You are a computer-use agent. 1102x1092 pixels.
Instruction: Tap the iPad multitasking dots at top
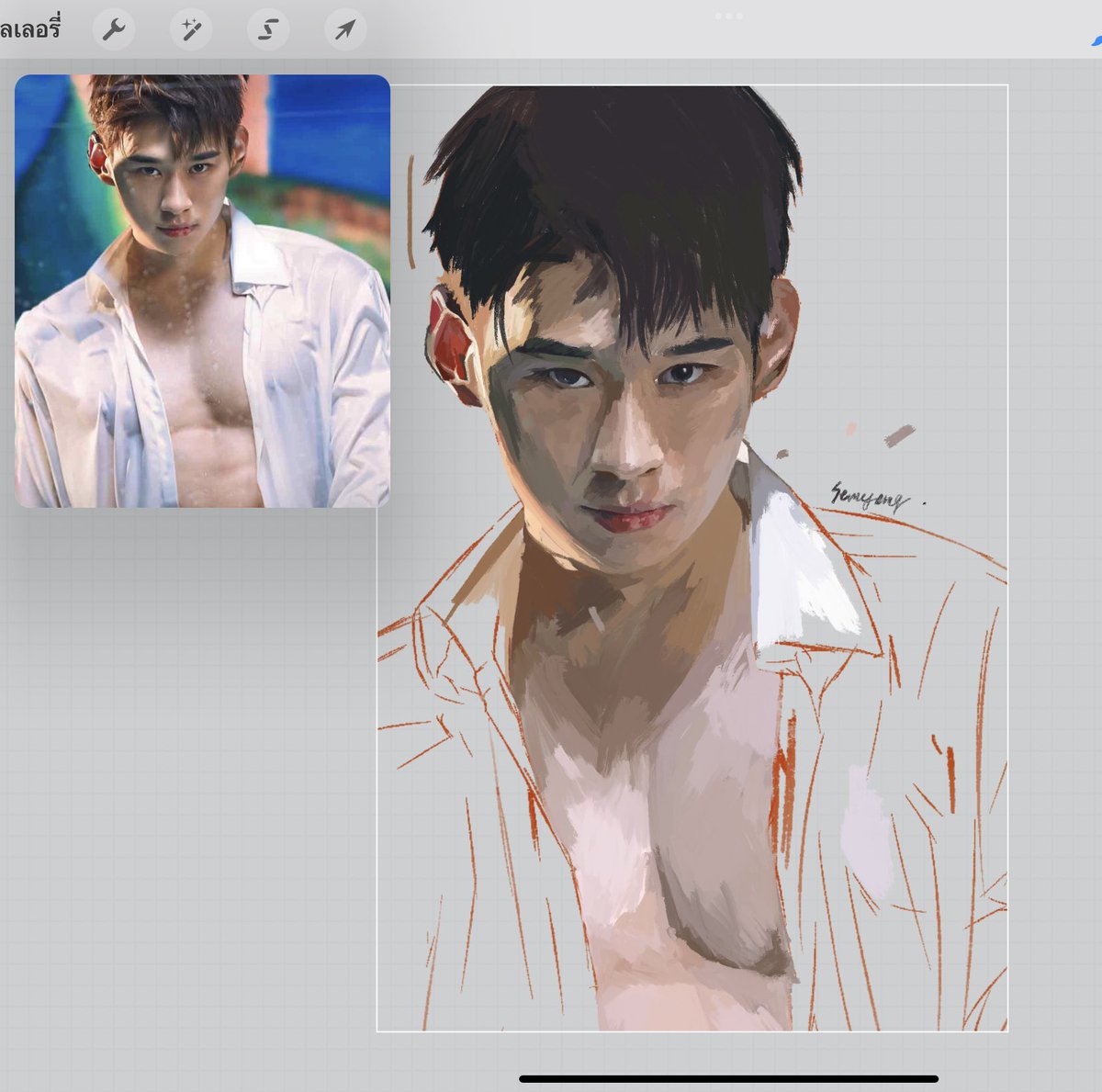[x=730, y=15]
